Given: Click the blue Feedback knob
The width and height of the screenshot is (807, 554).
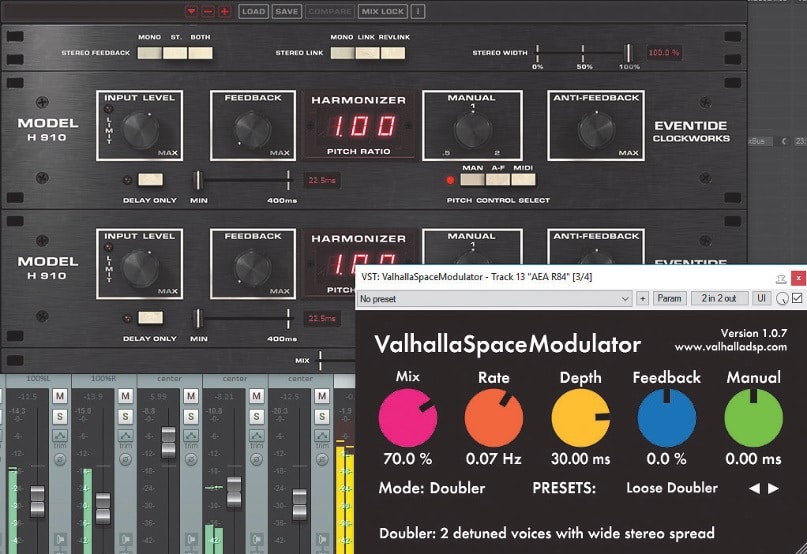Looking at the screenshot, I should point(666,418).
